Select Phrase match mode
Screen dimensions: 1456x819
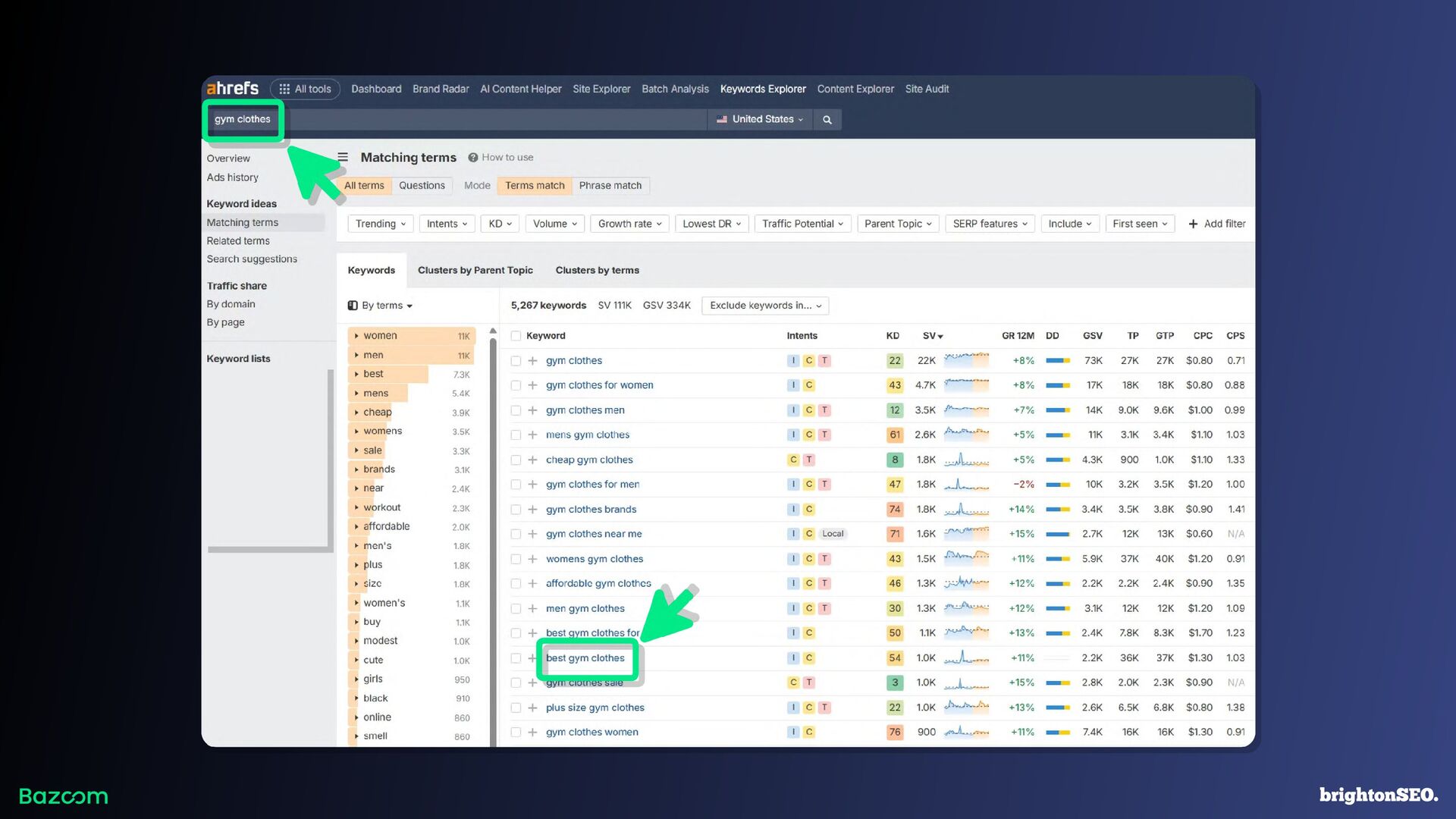point(610,185)
